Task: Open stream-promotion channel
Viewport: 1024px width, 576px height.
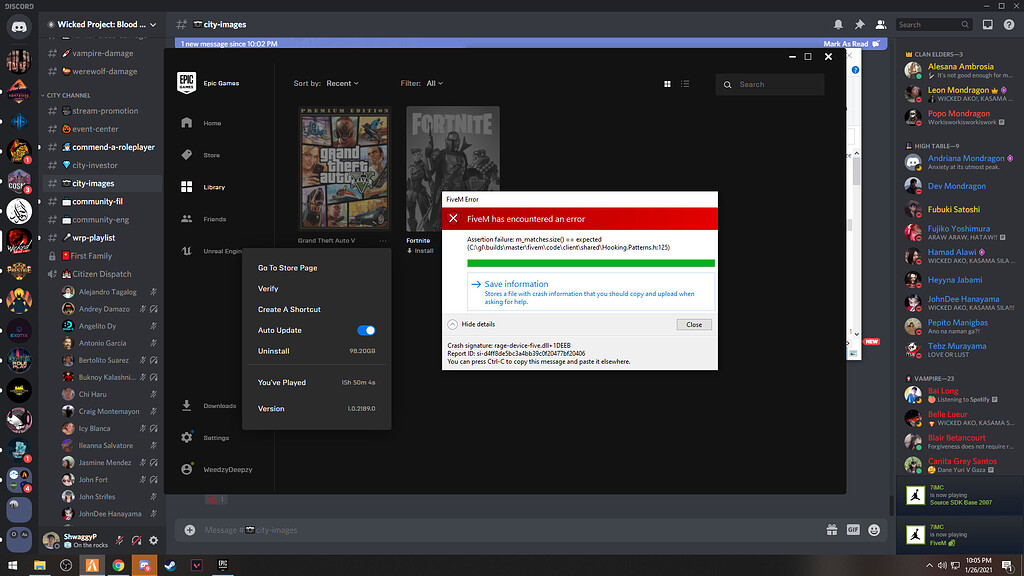Action: pos(102,111)
